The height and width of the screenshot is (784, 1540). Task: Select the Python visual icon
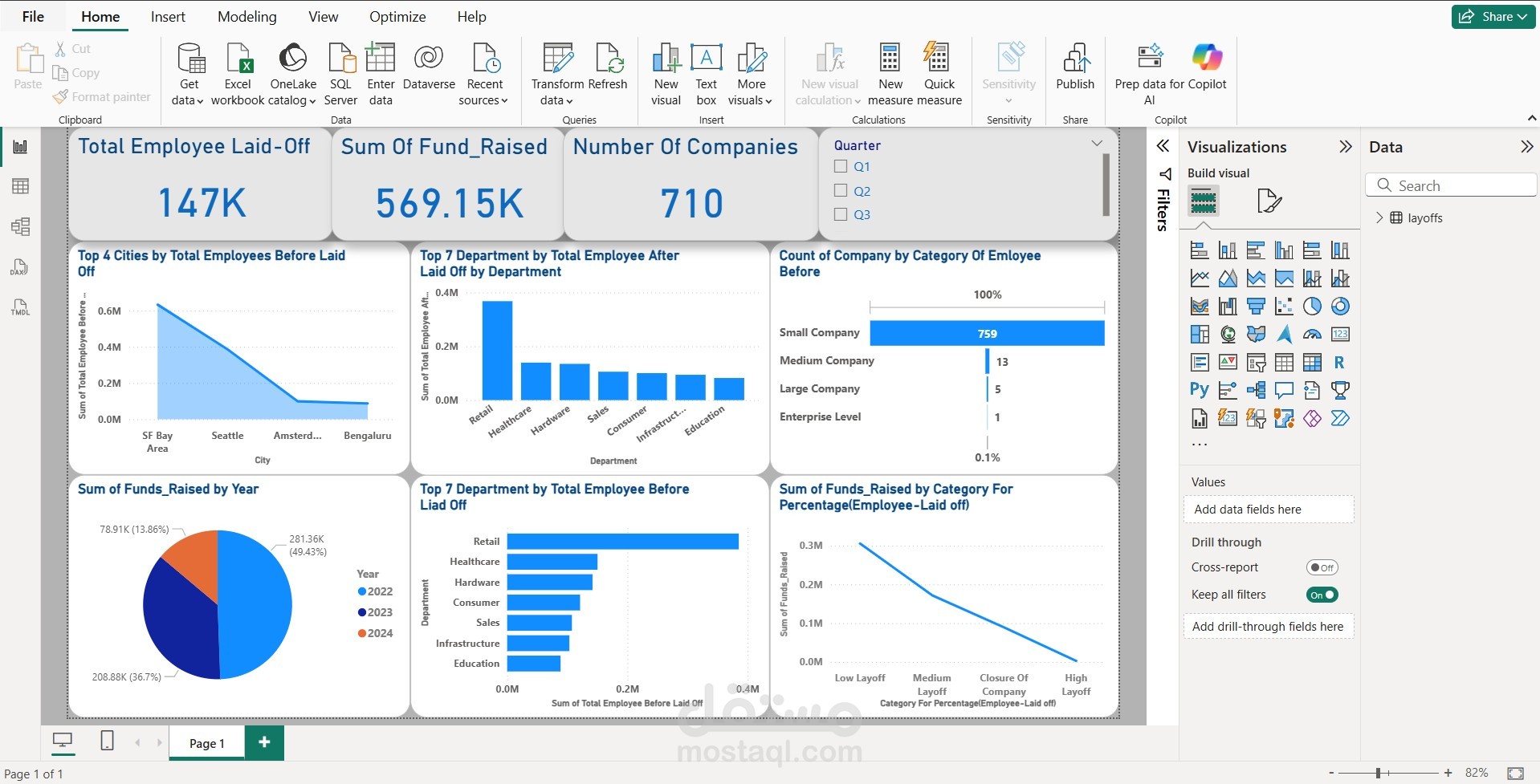pyautogui.click(x=1199, y=390)
